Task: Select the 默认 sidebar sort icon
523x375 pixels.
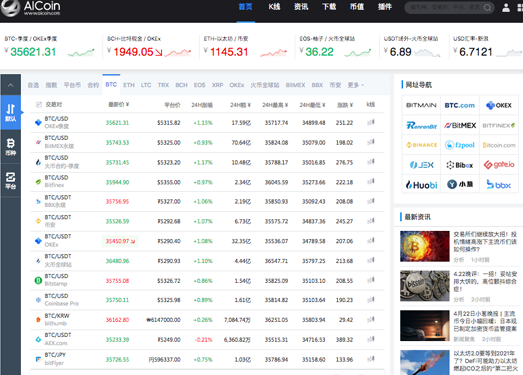Action: coord(11,112)
